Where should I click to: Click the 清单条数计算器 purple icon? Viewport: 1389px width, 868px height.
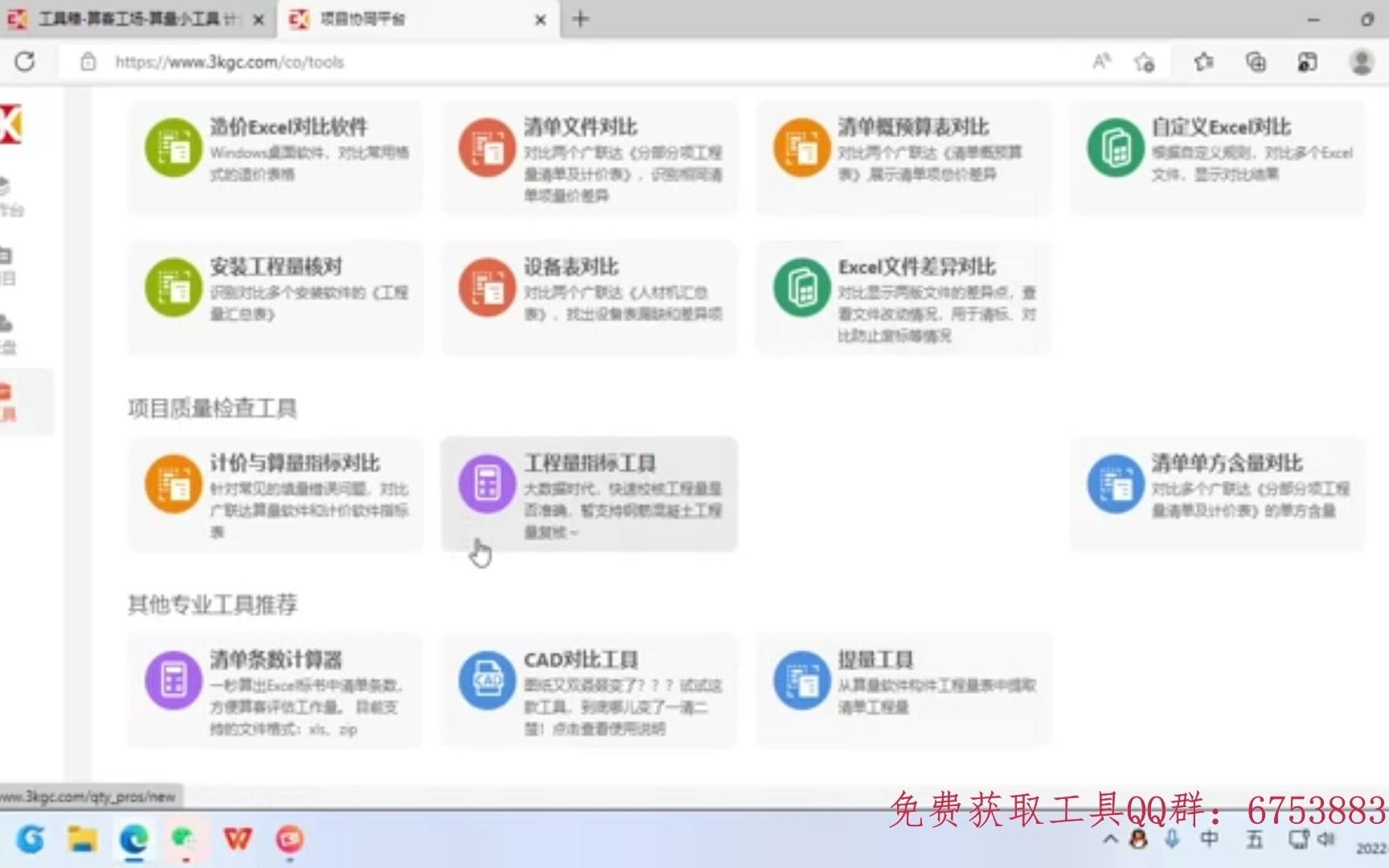(x=173, y=680)
